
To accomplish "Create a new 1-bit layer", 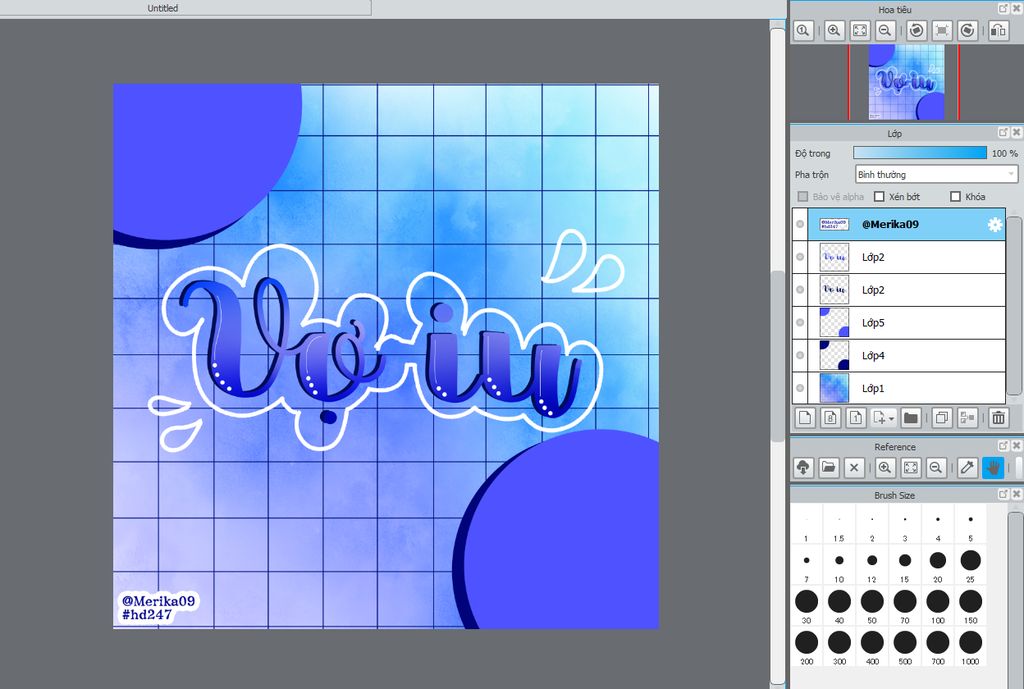I will [x=856, y=417].
